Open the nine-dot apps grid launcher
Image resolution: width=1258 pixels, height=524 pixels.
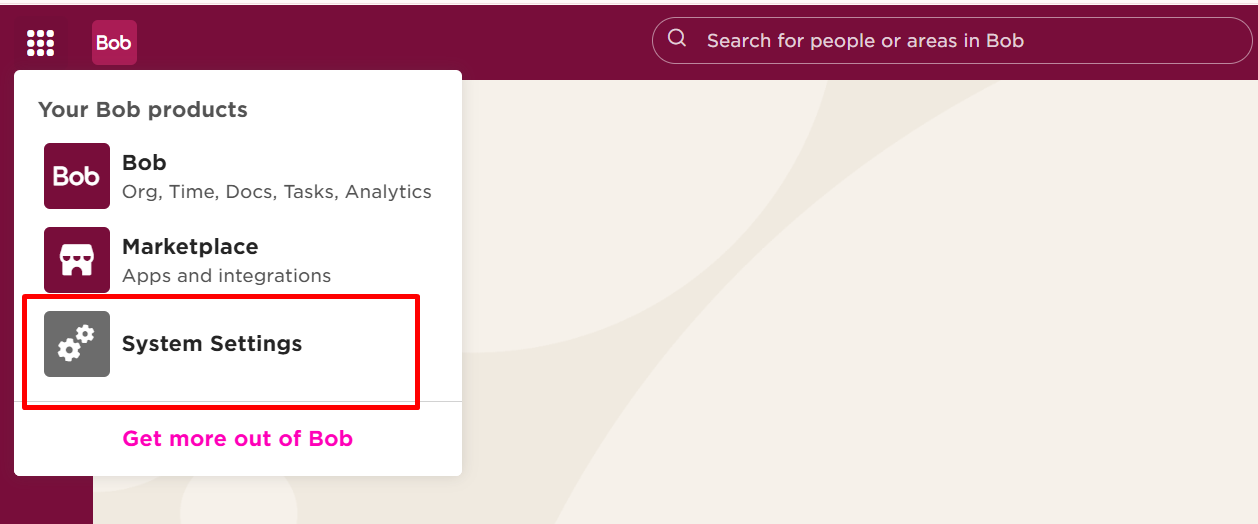click(x=40, y=43)
